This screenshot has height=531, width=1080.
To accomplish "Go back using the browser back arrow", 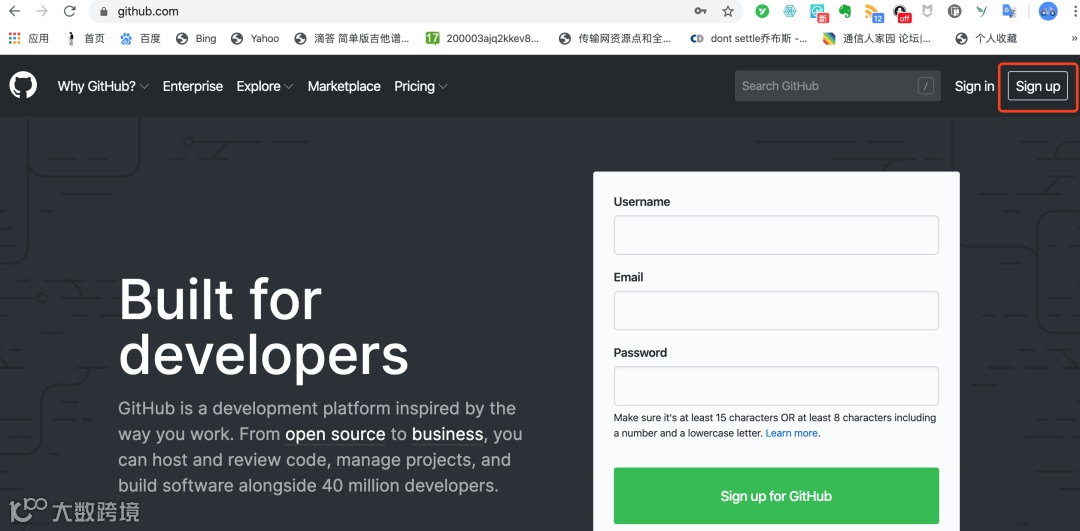I will [x=14, y=11].
